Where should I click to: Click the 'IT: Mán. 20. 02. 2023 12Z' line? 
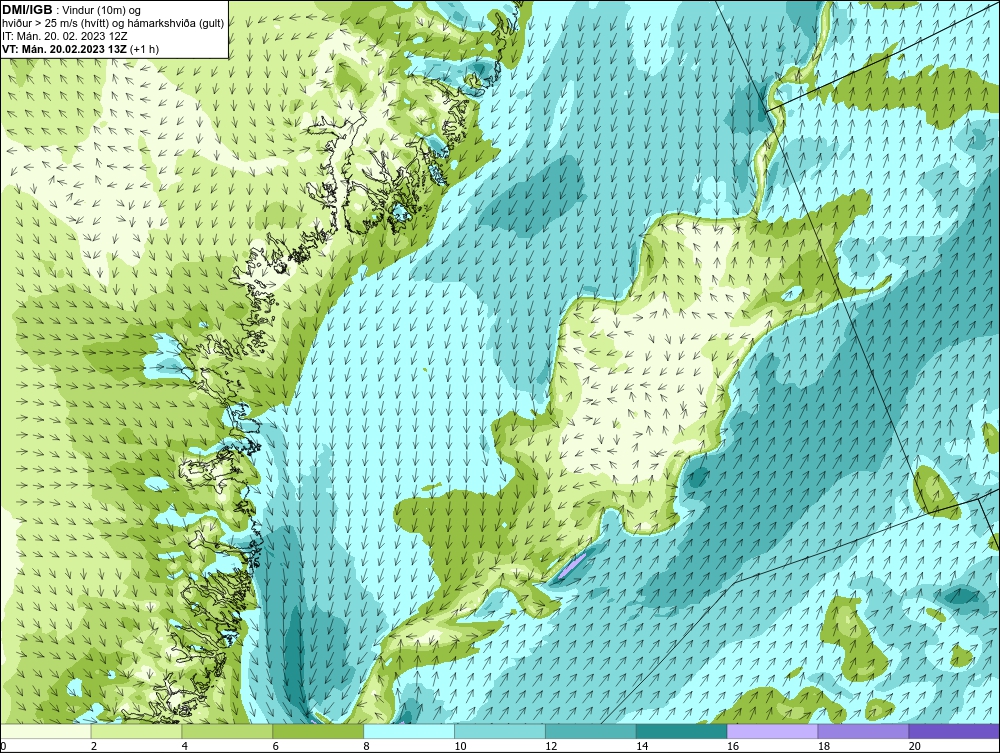64,36
